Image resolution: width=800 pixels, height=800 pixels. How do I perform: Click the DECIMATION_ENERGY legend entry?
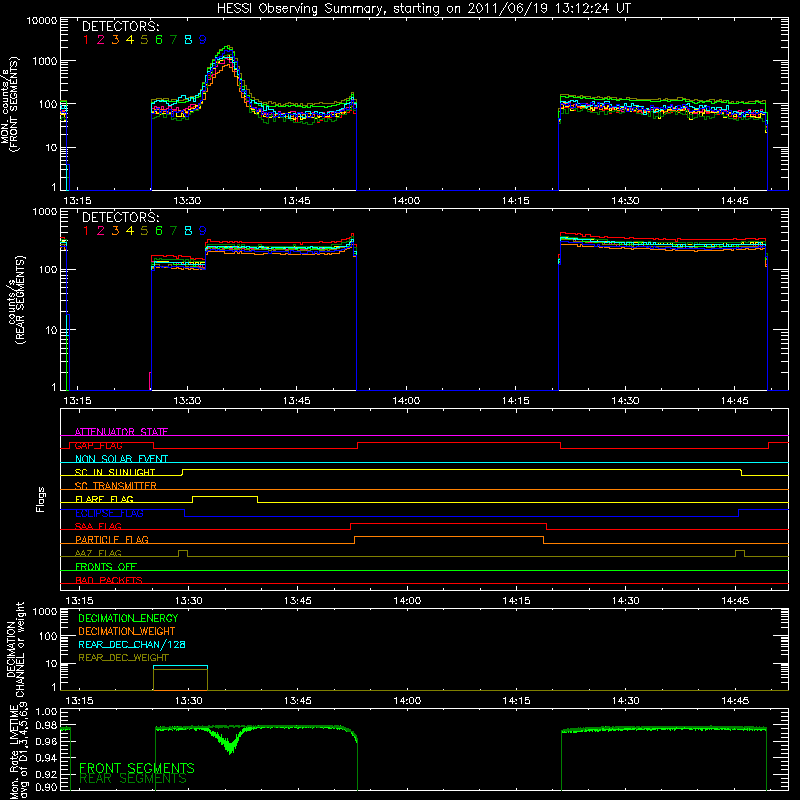coord(128,618)
